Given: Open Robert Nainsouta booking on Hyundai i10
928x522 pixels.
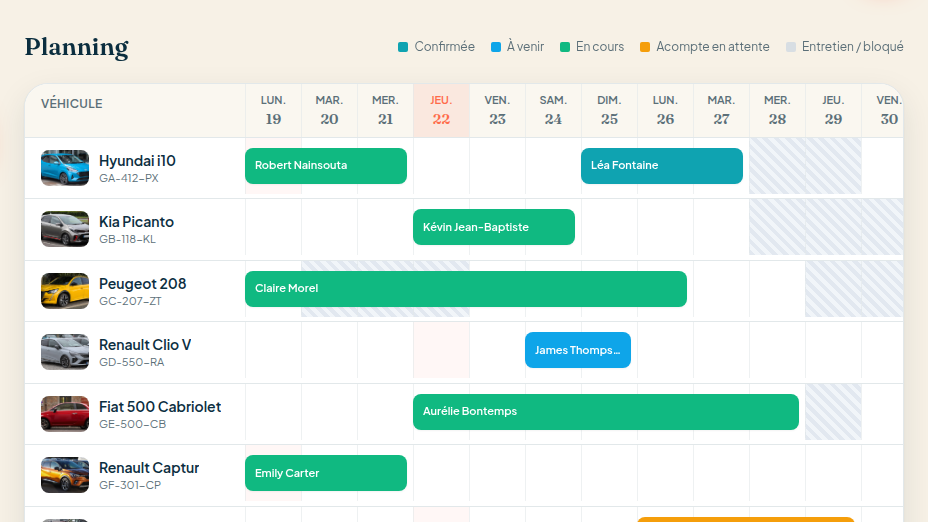Looking at the screenshot, I should (x=326, y=166).
